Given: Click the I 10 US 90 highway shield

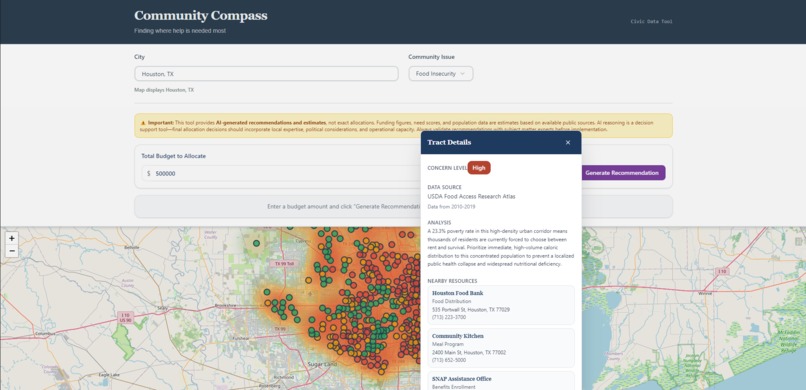Looking at the screenshot, I should point(125,317).
